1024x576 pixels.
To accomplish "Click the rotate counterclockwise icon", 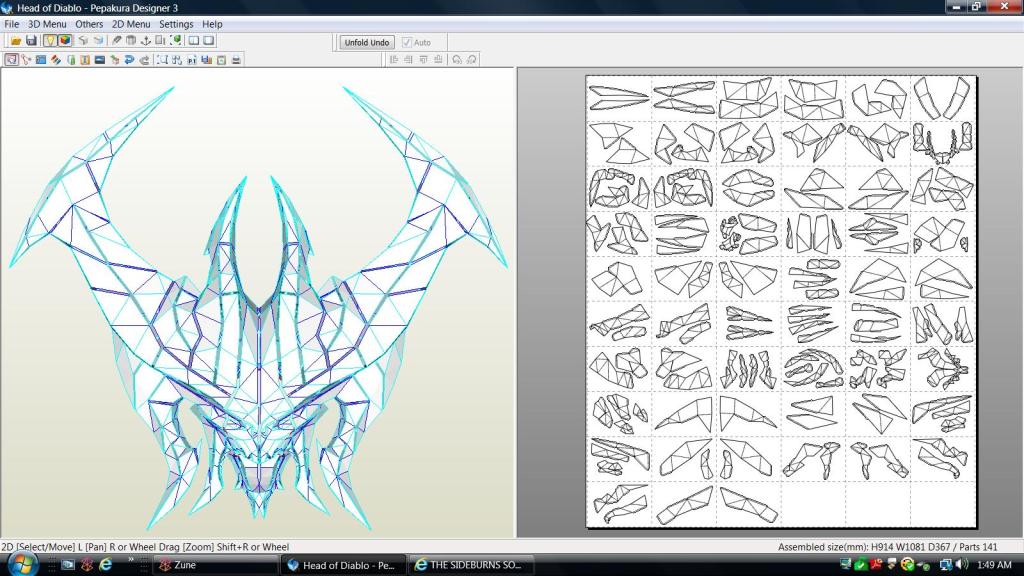I will pos(456,59).
